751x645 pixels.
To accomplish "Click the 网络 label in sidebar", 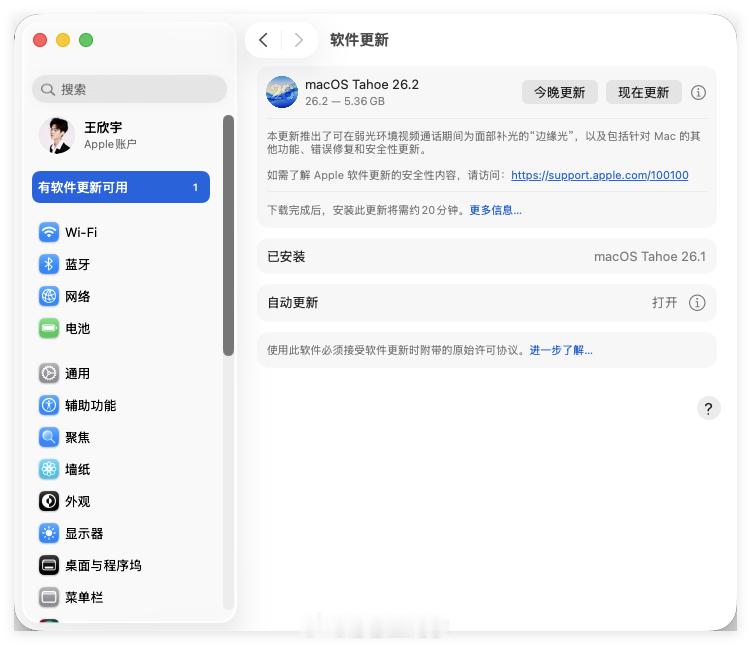I will (78, 296).
